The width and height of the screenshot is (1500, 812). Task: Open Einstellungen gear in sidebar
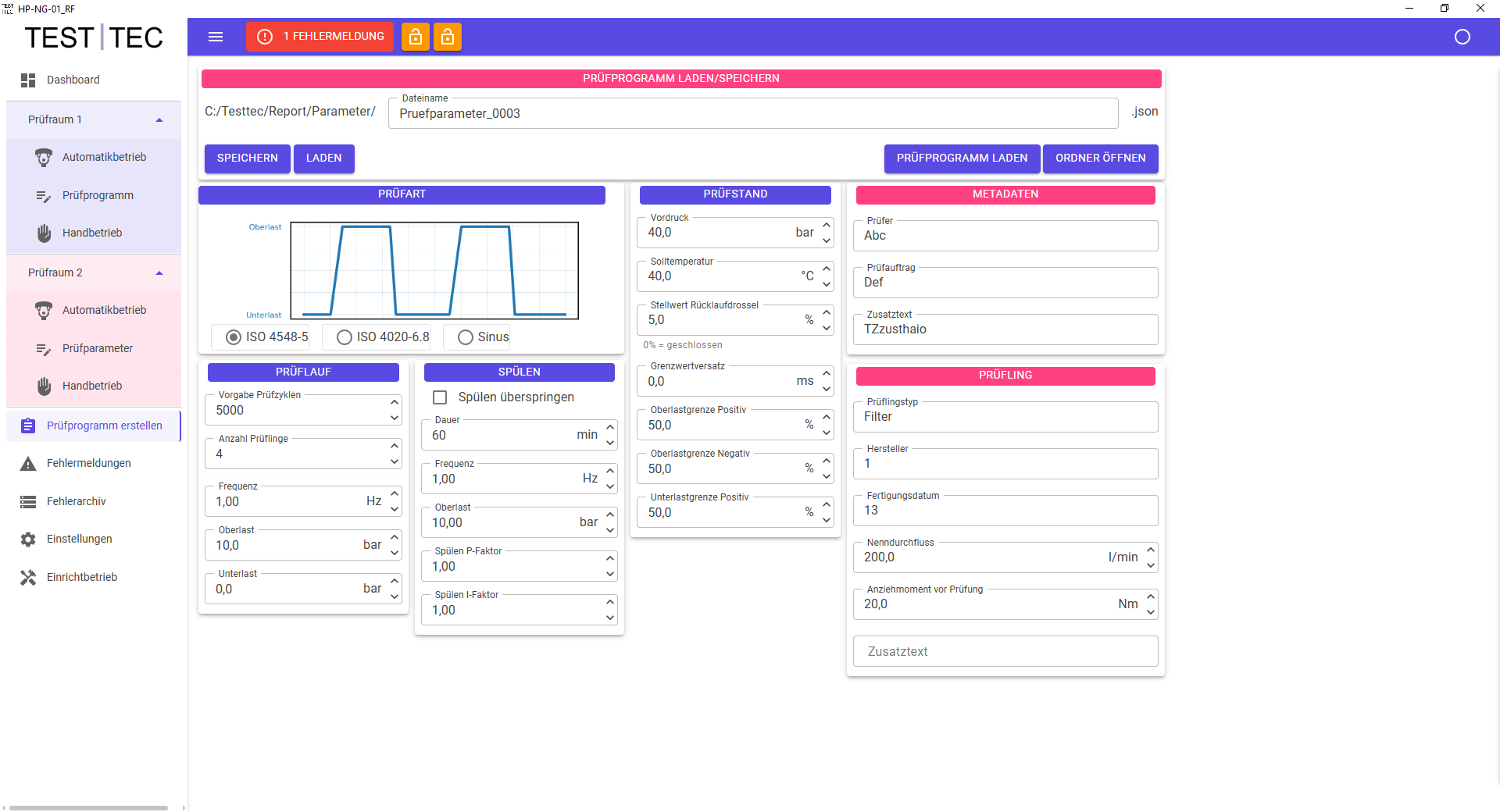click(x=28, y=540)
